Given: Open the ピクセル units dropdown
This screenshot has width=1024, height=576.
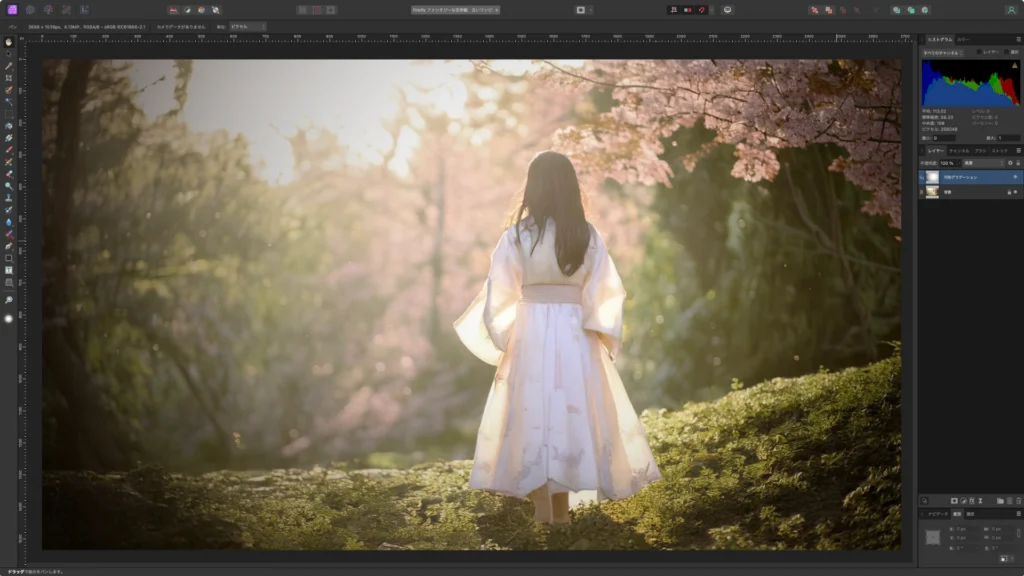Looking at the screenshot, I should (247, 27).
